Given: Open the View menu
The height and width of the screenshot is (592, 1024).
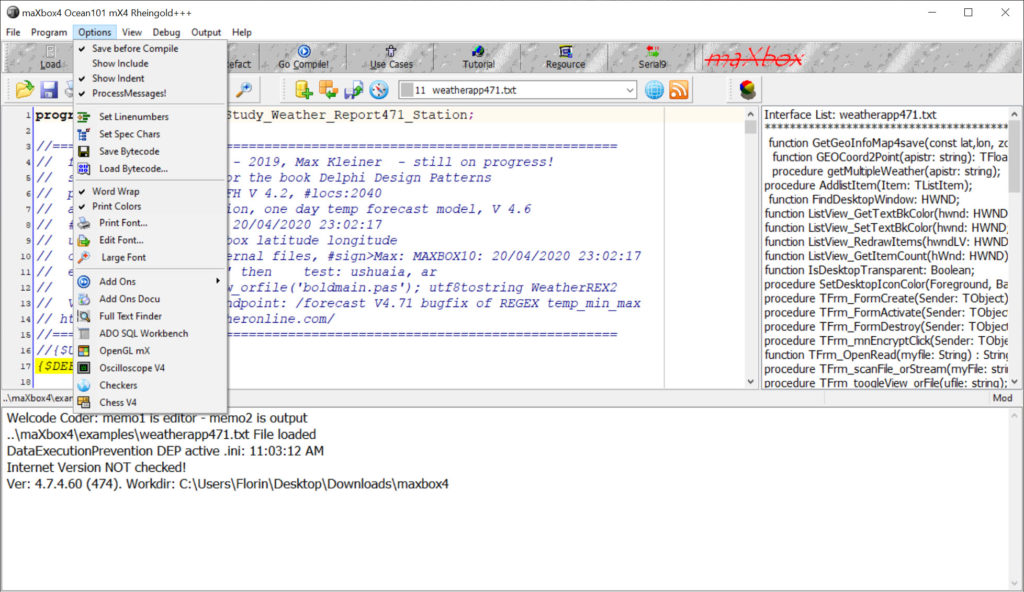Looking at the screenshot, I should [x=132, y=32].
